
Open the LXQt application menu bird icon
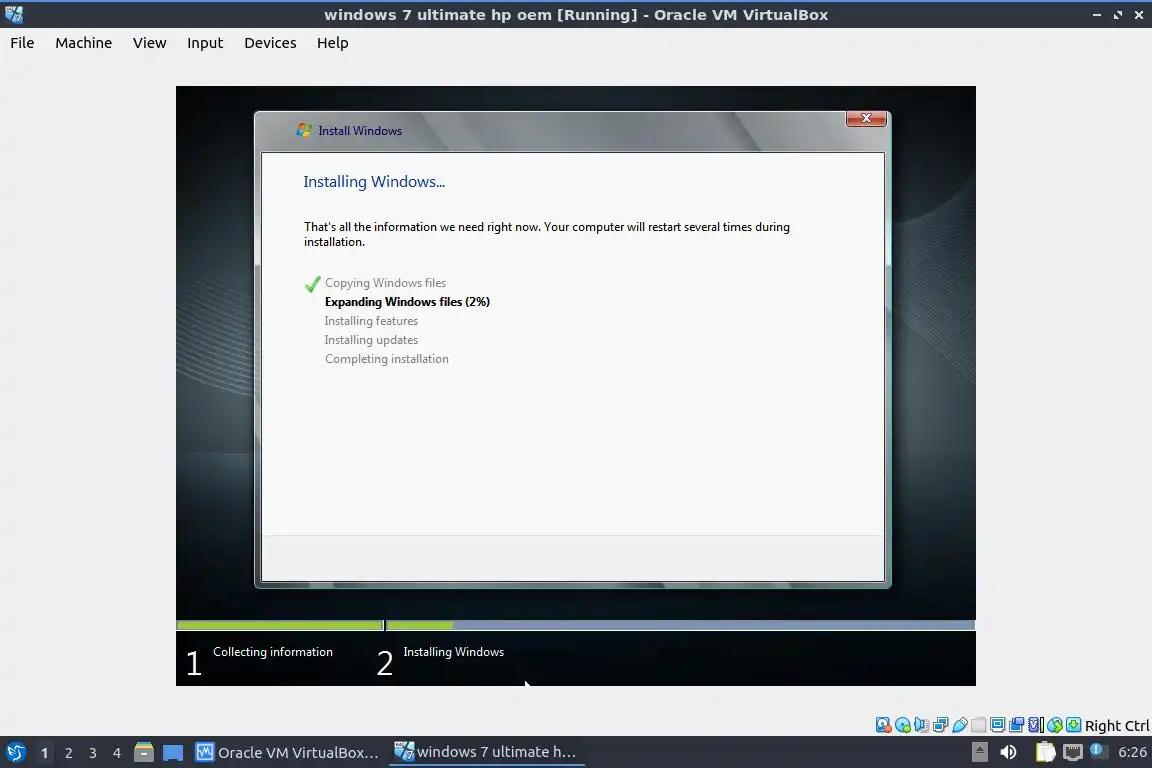(15, 752)
